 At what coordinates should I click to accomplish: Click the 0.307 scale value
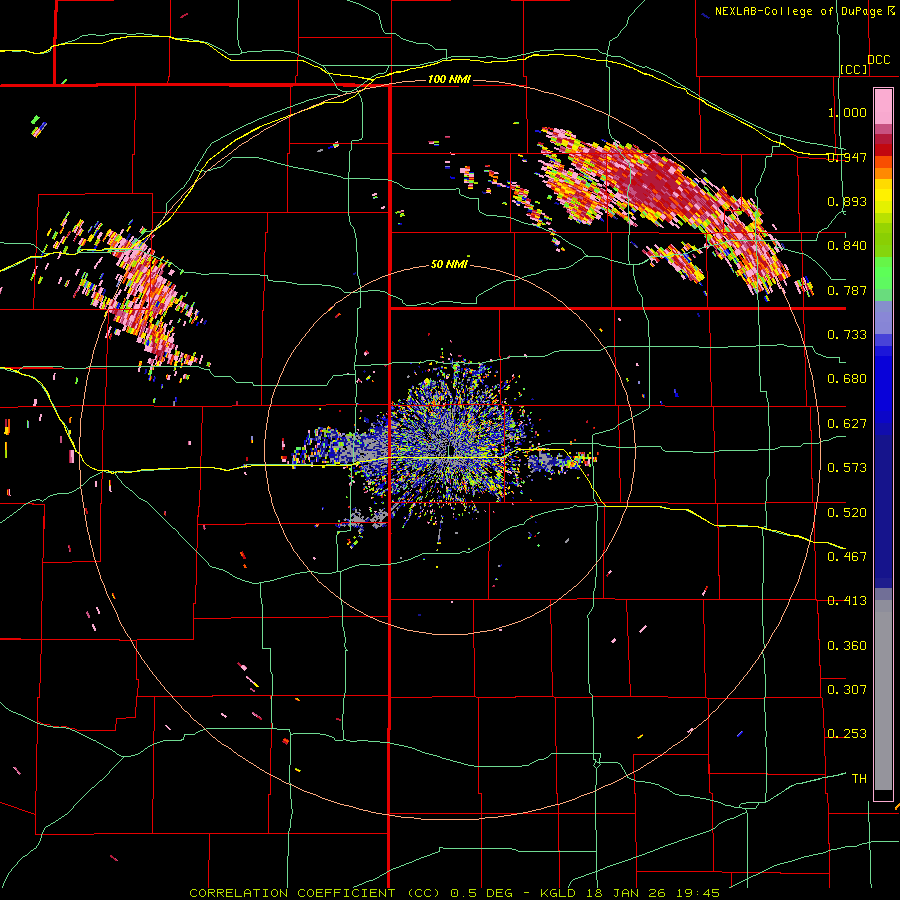(847, 690)
